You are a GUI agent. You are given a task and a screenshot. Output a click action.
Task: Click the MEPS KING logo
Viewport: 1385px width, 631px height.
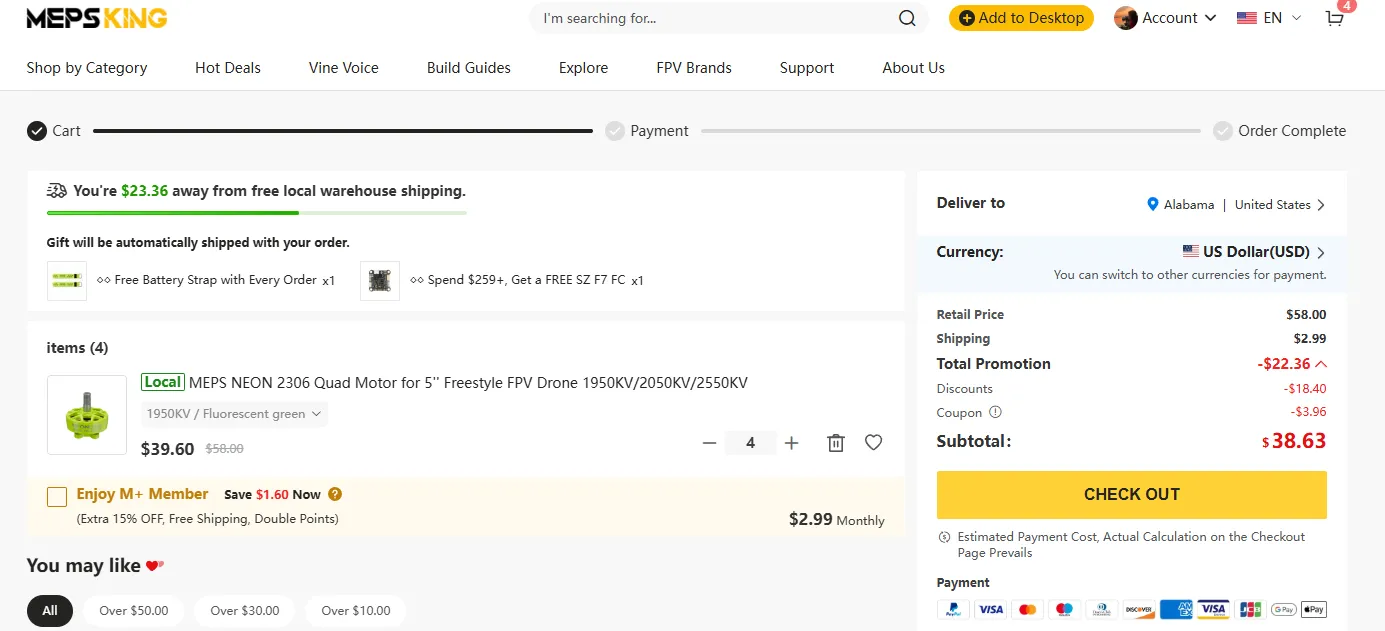click(97, 18)
